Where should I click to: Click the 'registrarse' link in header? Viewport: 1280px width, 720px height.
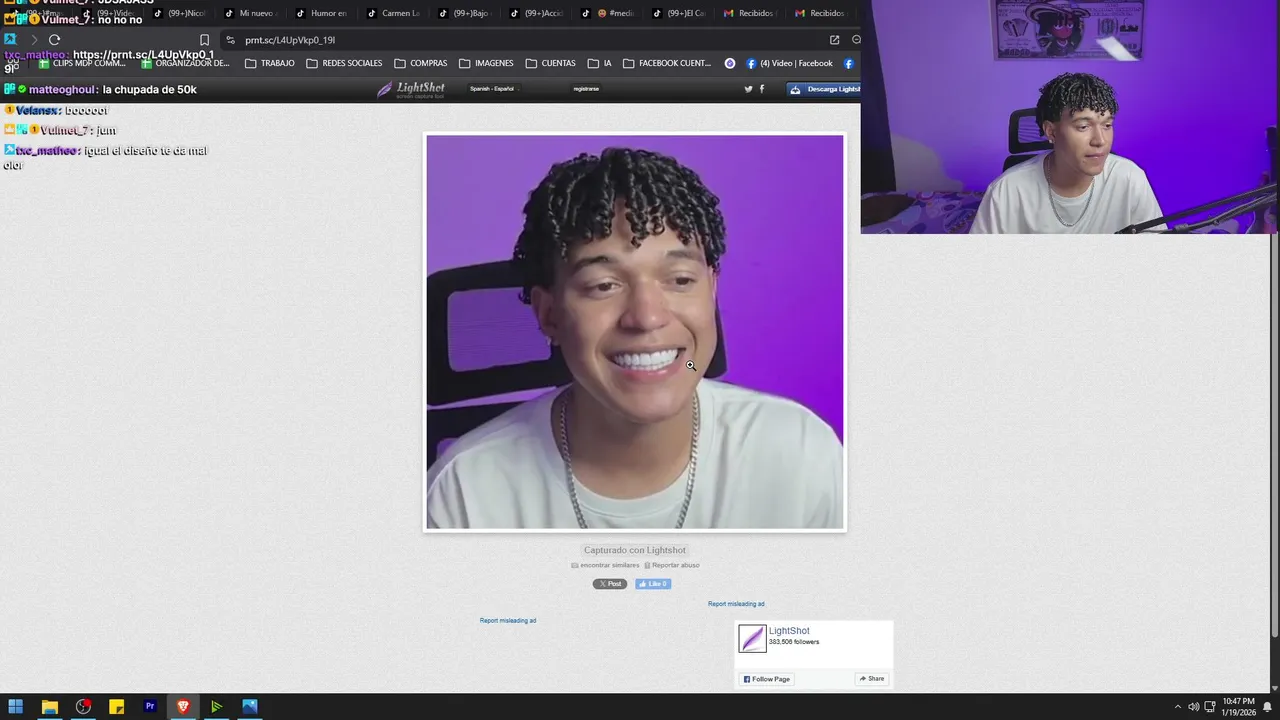tap(586, 89)
